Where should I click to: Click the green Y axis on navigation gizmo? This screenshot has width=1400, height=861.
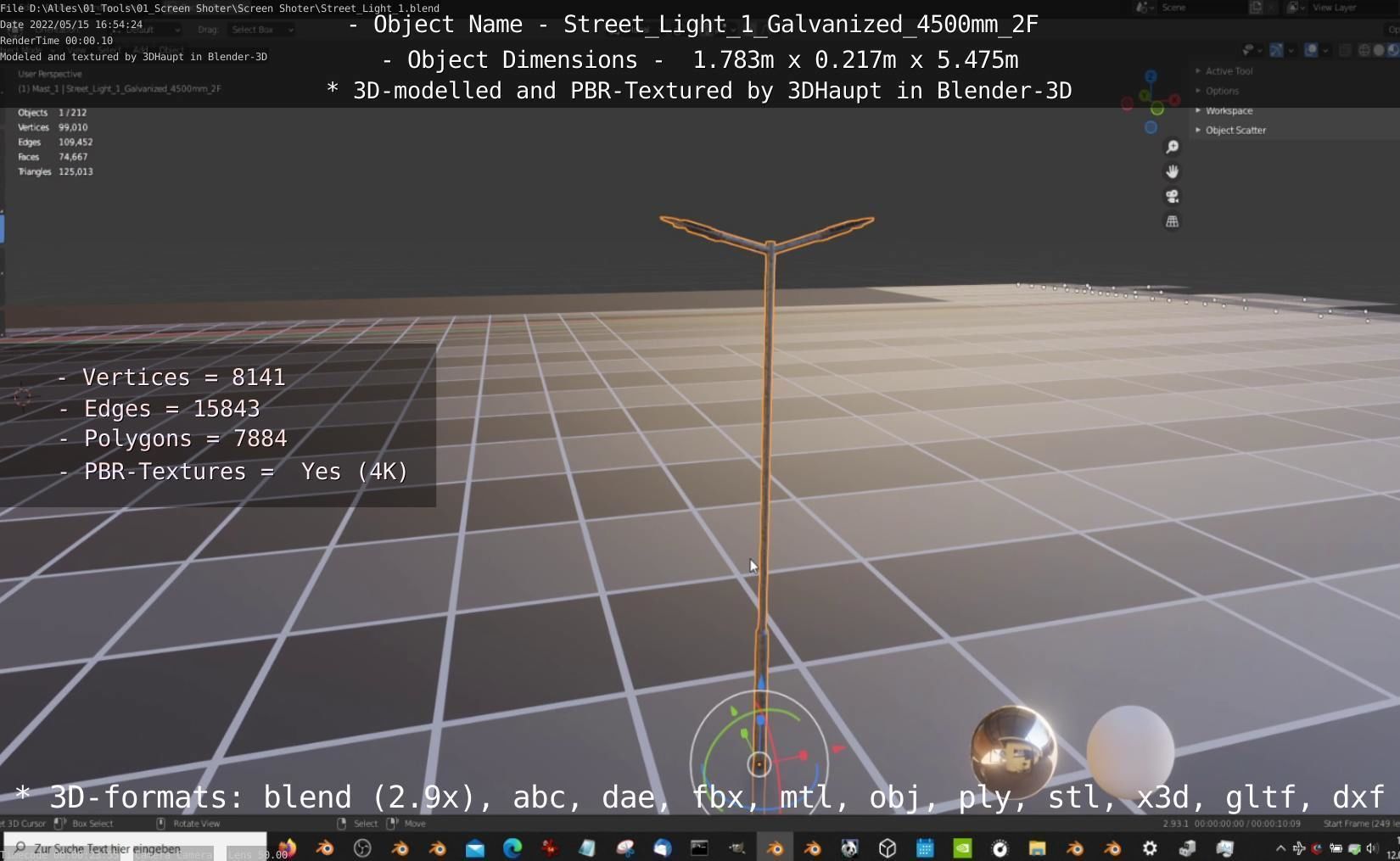click(x=1145, y=95)
